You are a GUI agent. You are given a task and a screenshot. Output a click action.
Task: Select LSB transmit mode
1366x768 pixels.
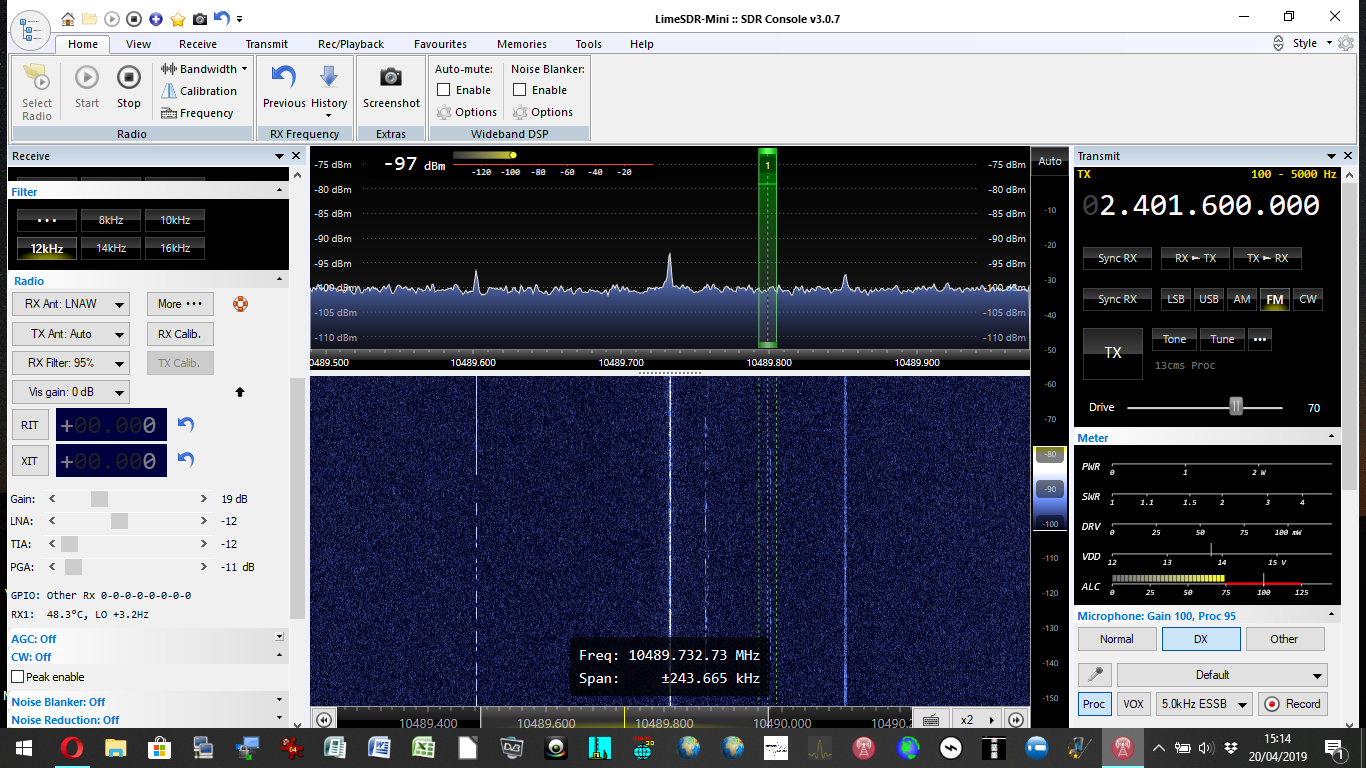1176,299
